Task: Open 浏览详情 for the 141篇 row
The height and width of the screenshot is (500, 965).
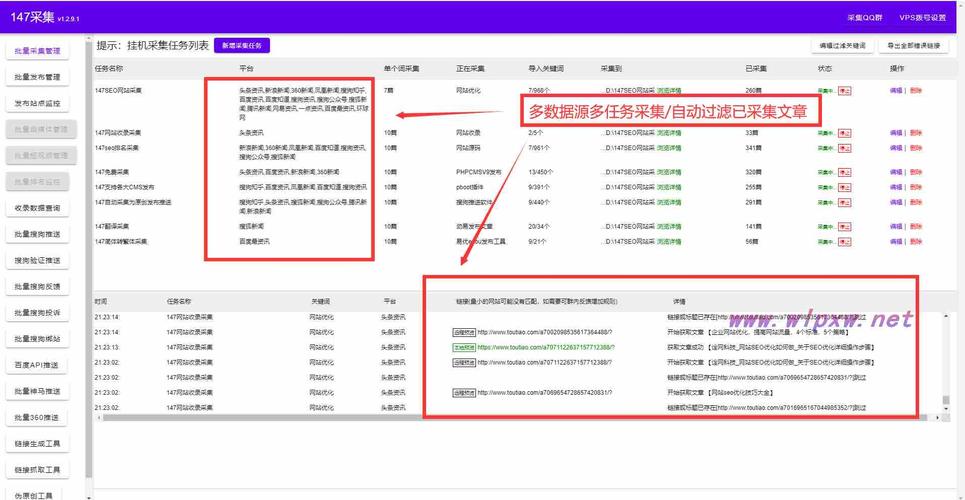Action: [x=669, y=227]
